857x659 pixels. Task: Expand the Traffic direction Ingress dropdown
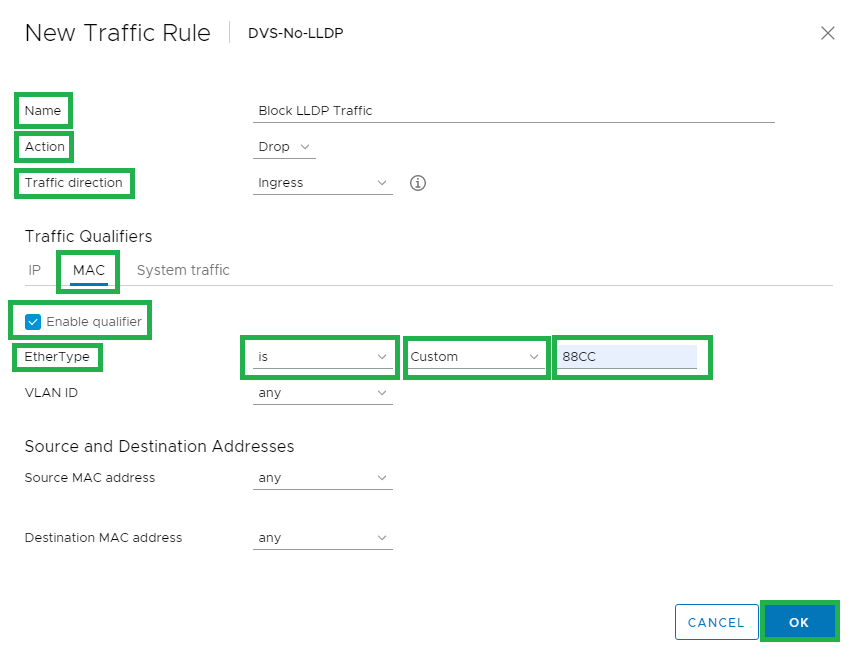click(x=322, y=183)
